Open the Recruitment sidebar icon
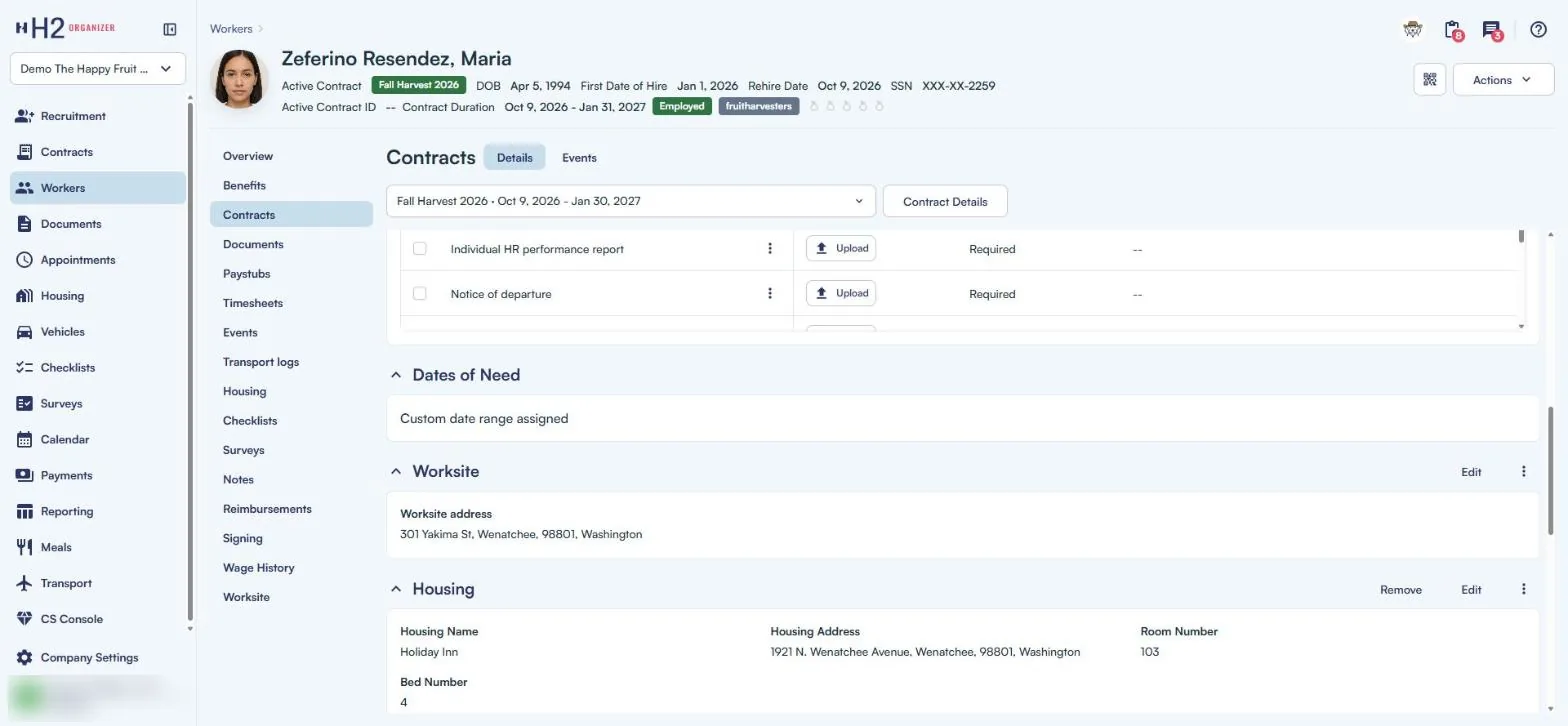Screen dimensions: 1568x726 (x=25, y=116)
